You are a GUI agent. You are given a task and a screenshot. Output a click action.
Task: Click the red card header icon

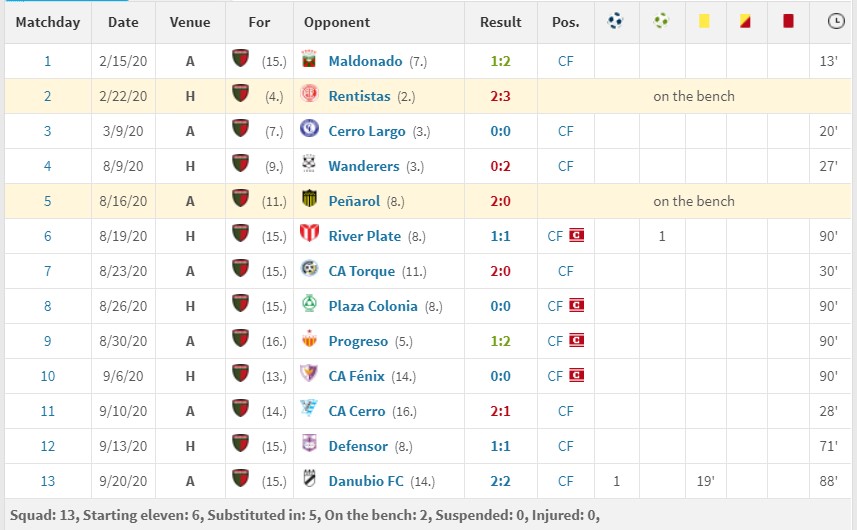(788, 21)
